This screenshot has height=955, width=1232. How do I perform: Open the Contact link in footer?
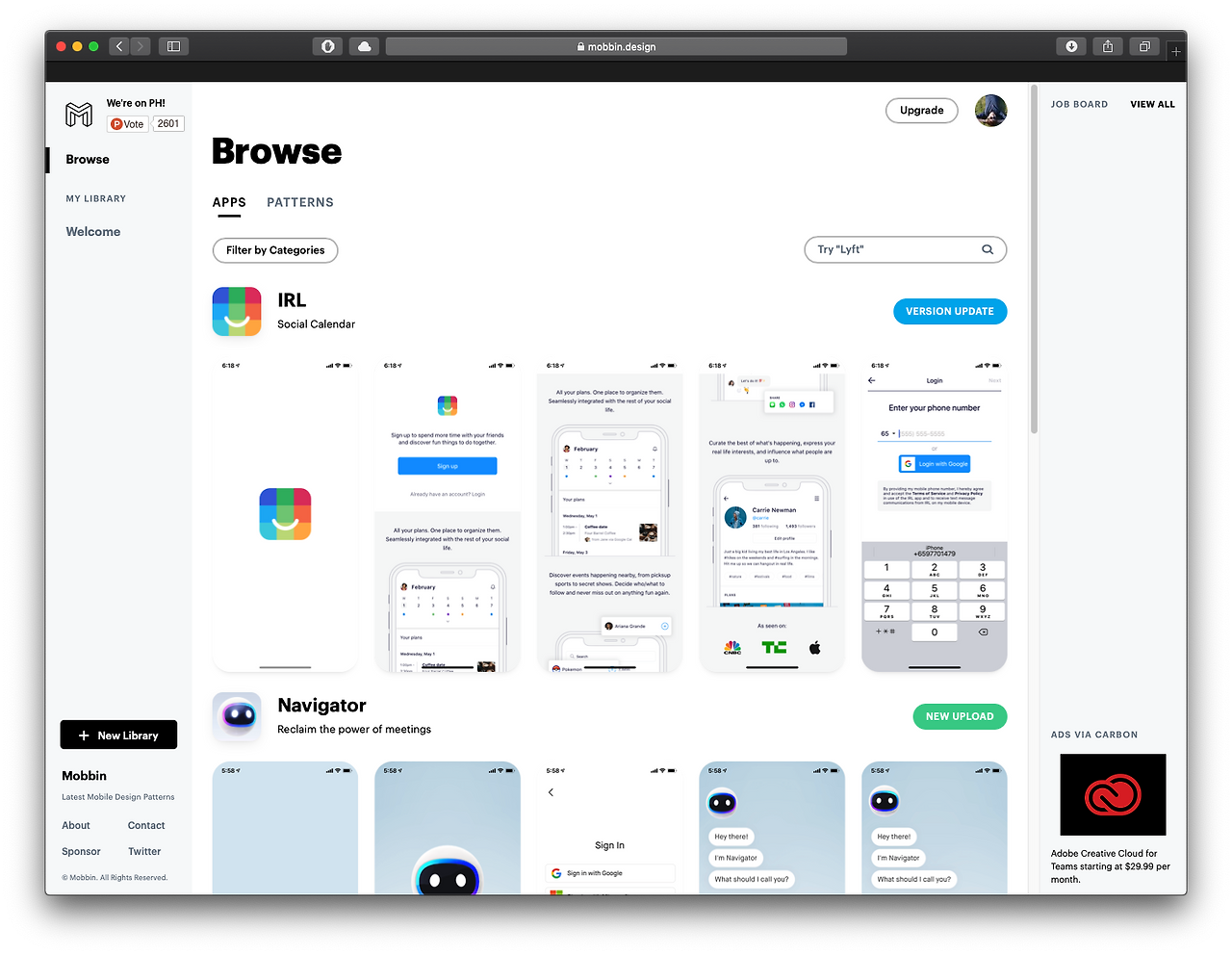(146, 826)
